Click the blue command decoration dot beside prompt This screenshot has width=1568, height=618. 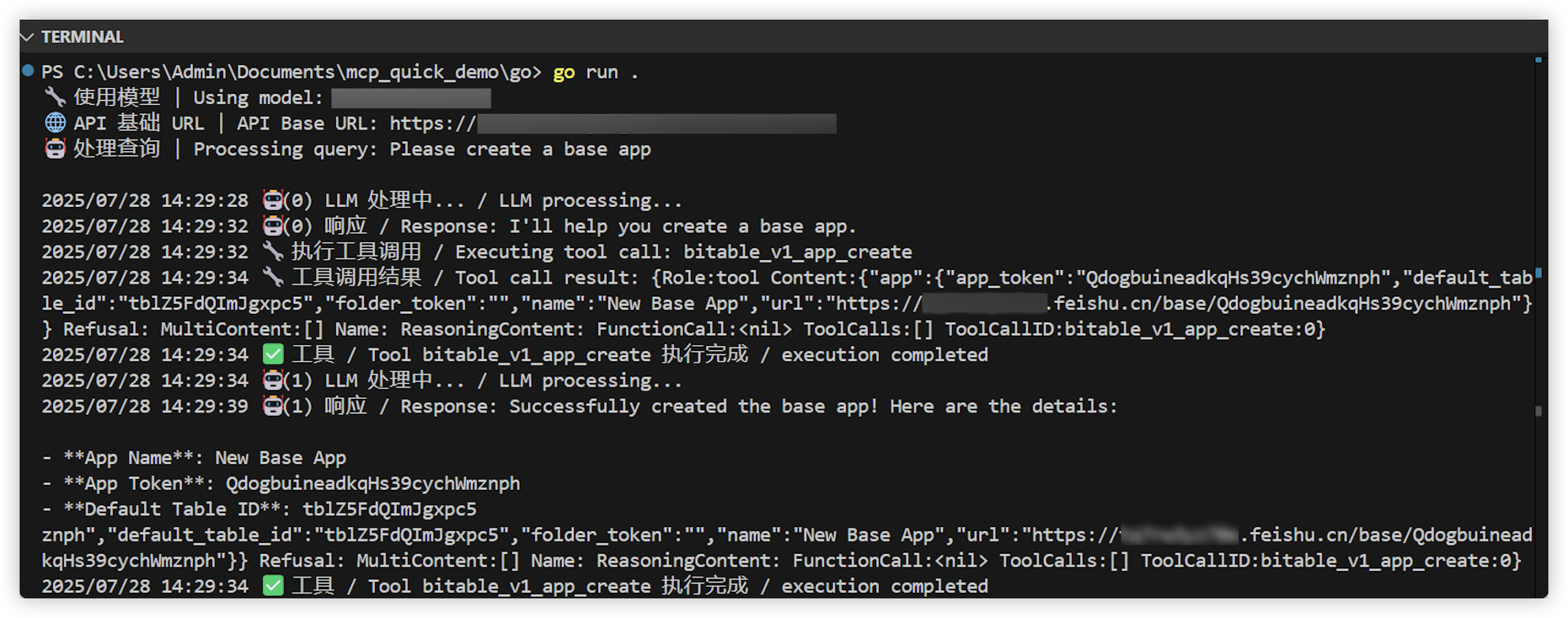(x=27, y=70)
